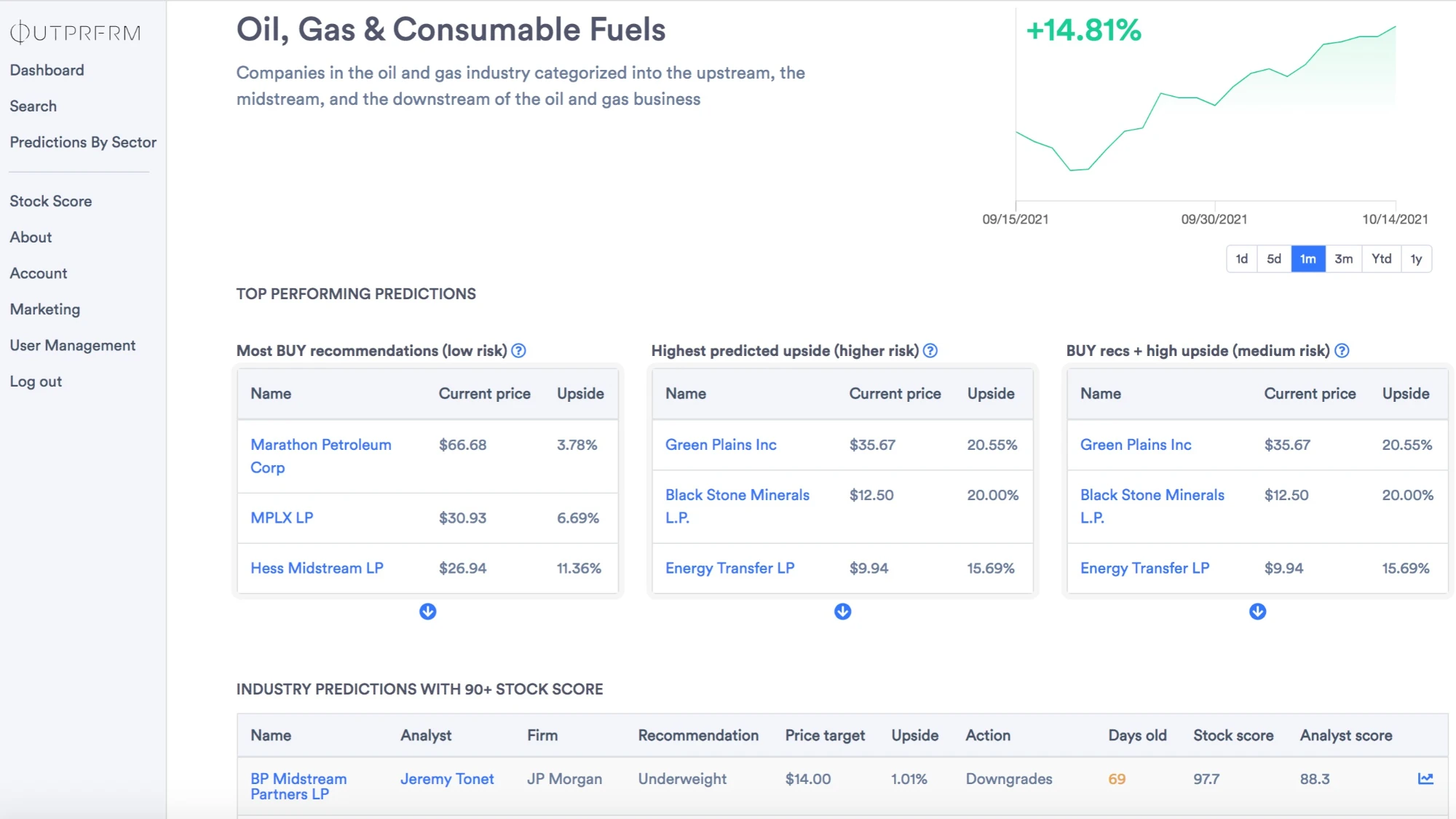Screen dimensions: 1456x819
Task: Select the 5d chart range
Action: coord(1273,259)
